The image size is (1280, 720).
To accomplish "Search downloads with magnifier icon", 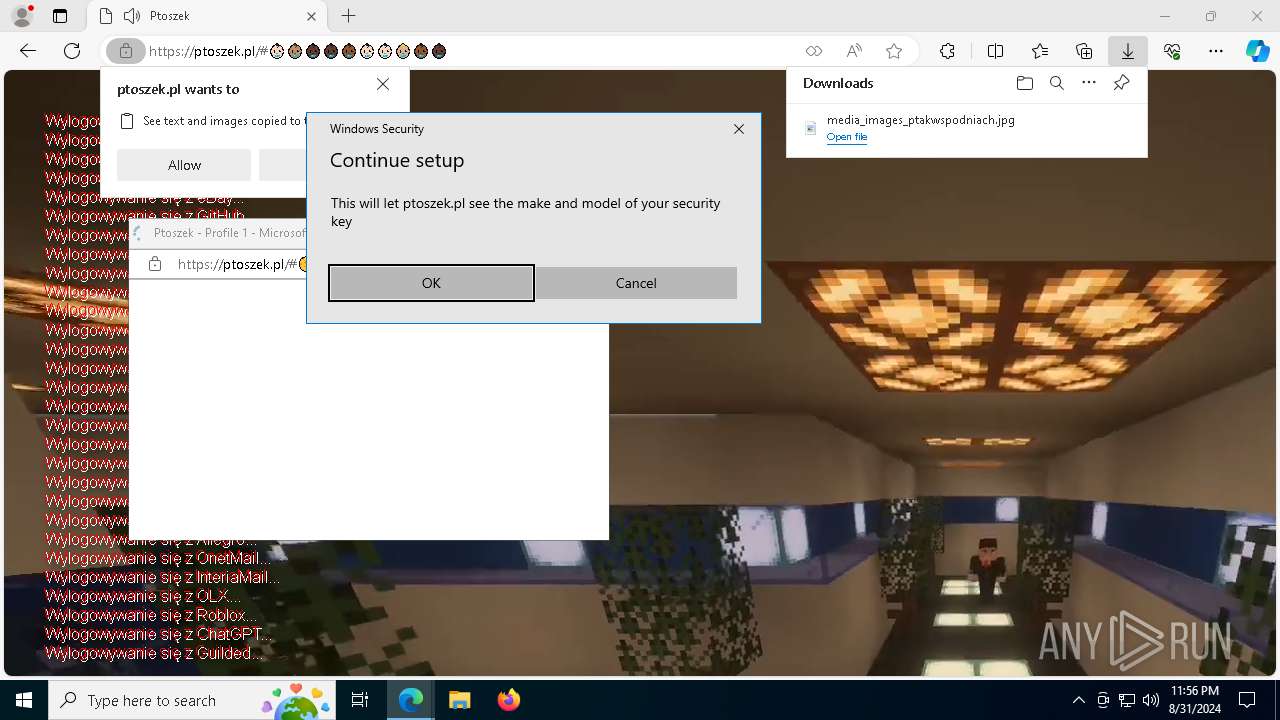I will click(1056, 83).
